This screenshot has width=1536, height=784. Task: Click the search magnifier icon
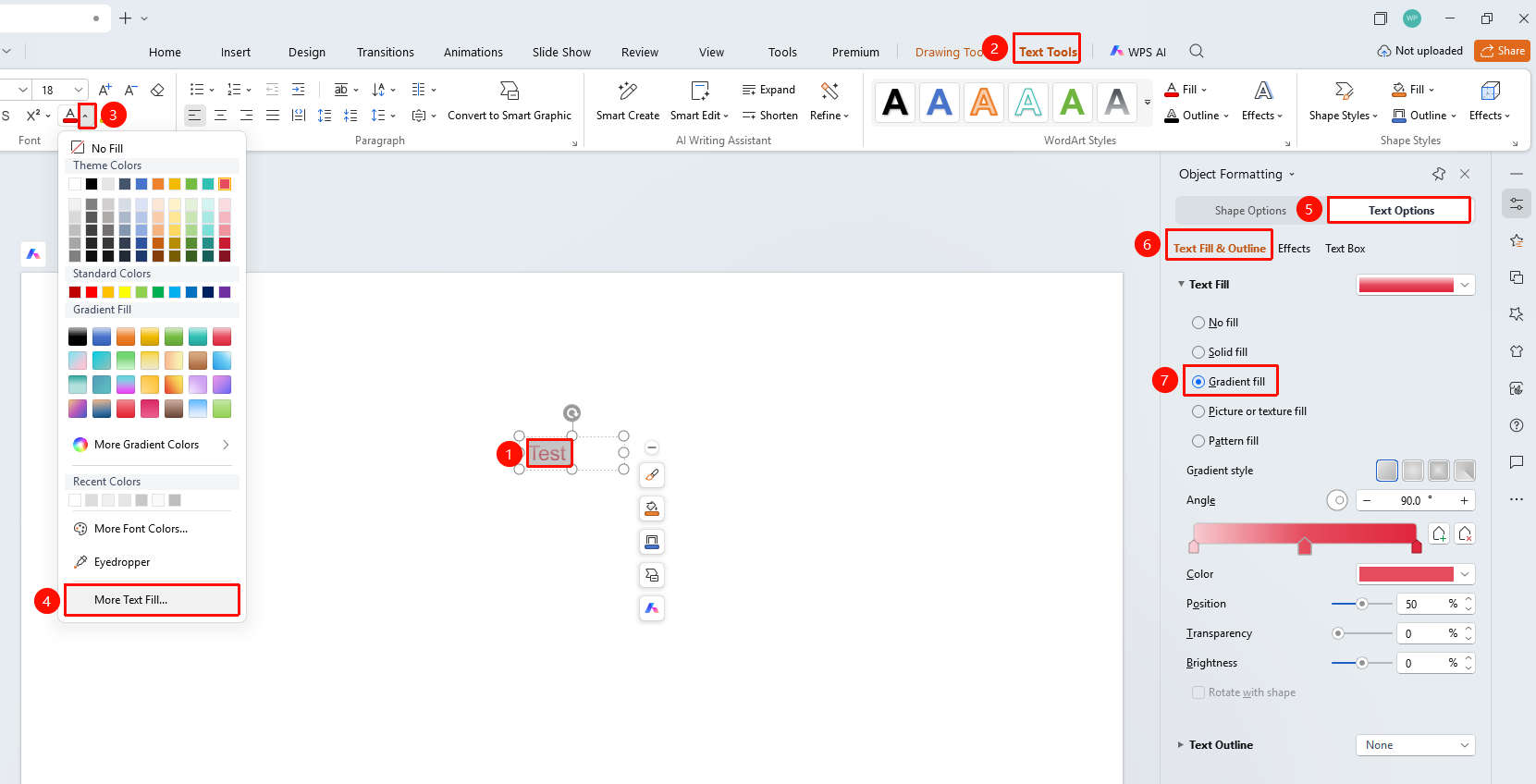coord(1197,52)
